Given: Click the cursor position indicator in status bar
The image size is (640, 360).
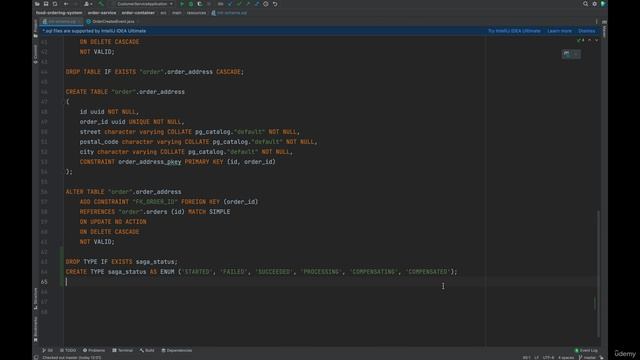Looking at the screenshot, I should coord(527,358).
